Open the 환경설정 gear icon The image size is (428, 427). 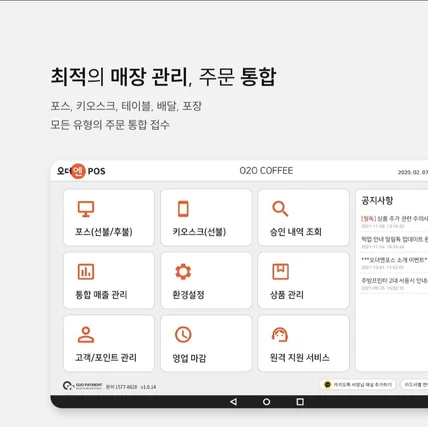tap(183, 272)
